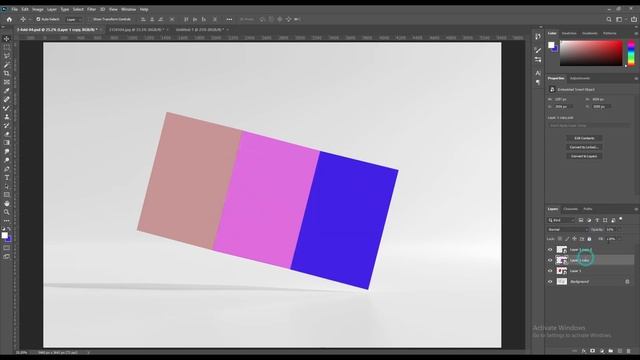
Task: Select the Hand tool
Action: [7, 203]
